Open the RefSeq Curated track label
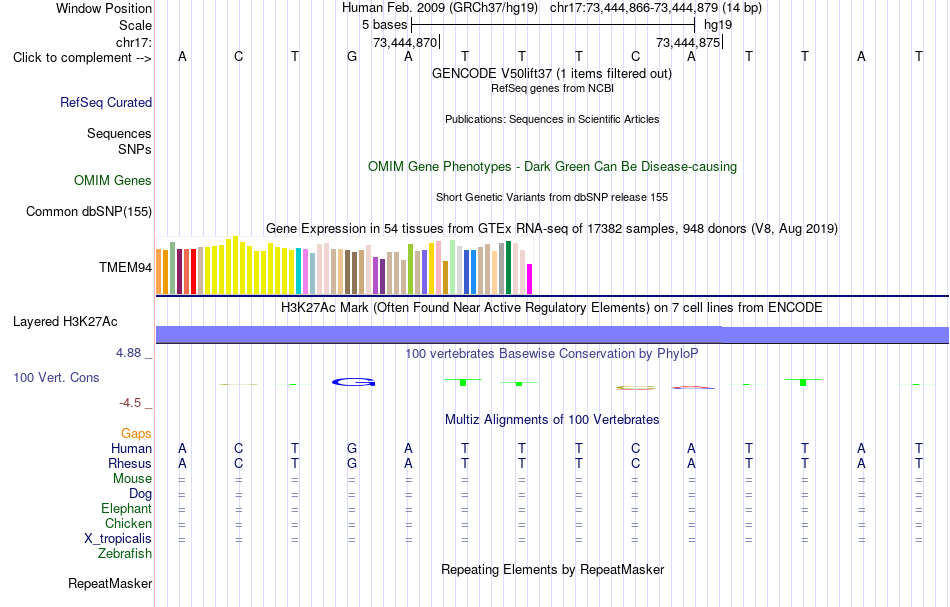The image size is (950, 607). (x=106, y=102)
